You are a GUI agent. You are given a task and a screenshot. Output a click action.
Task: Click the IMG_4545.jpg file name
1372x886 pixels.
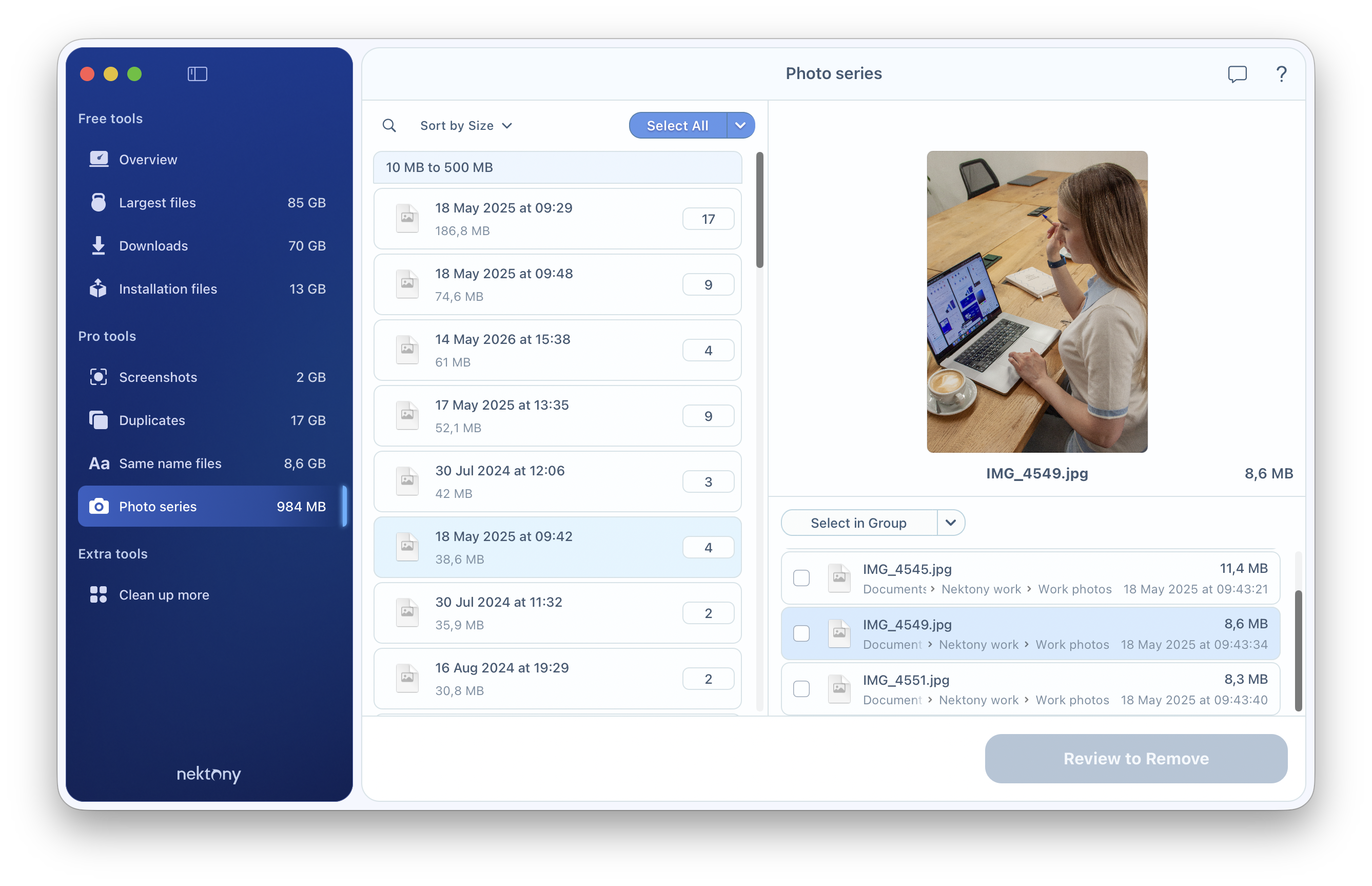(x=907, y=569)
